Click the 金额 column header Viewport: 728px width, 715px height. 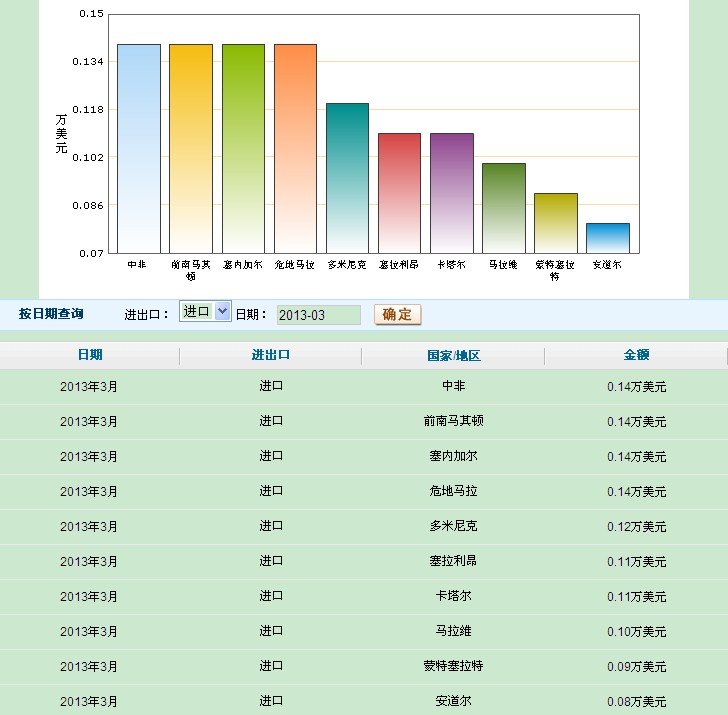(x=637, y=355)
